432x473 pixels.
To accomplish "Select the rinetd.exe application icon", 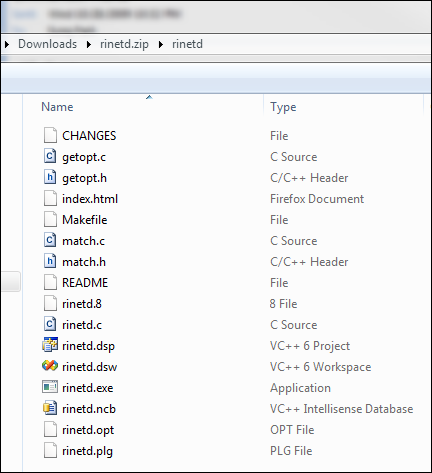I will click(x=50, y=387).
